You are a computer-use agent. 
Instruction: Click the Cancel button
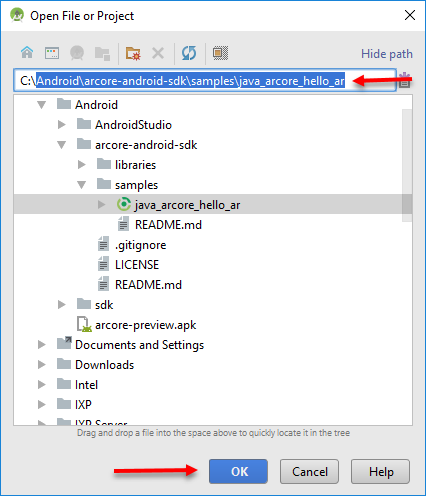(x=309, y=471)
